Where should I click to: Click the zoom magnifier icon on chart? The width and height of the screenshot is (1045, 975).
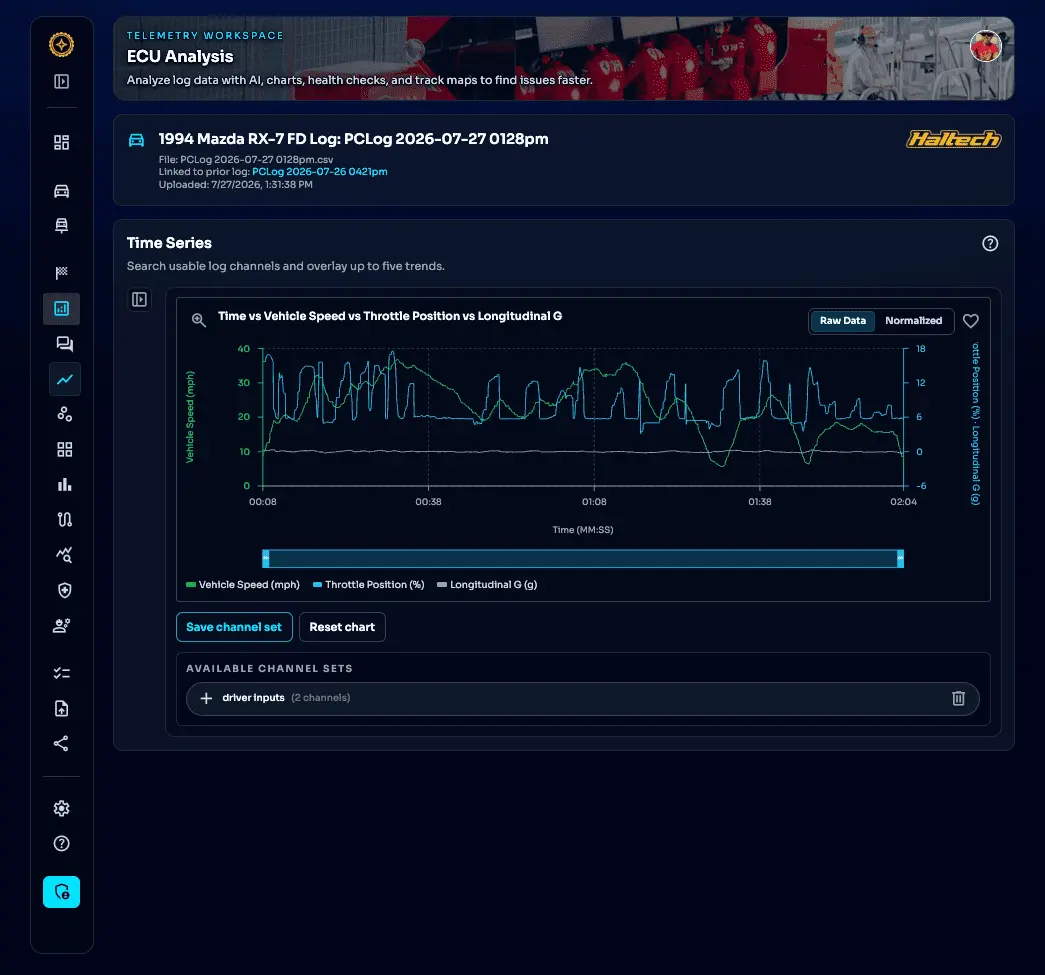(199, 320)
